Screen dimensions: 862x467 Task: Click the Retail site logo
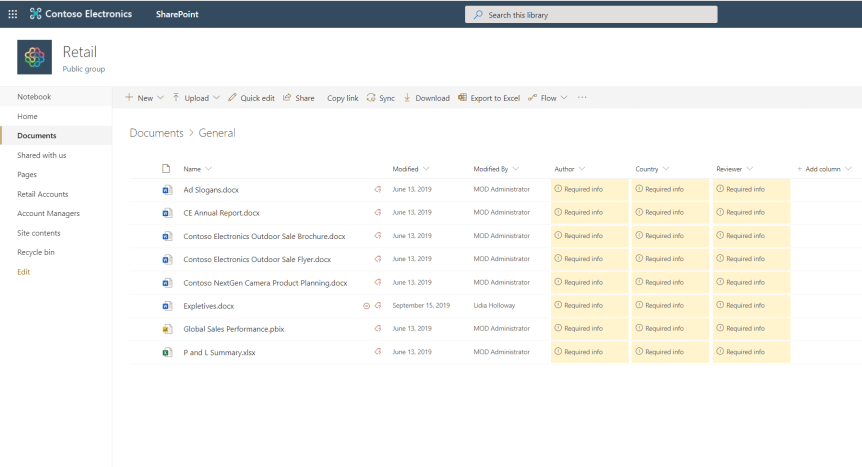(34, 57)
